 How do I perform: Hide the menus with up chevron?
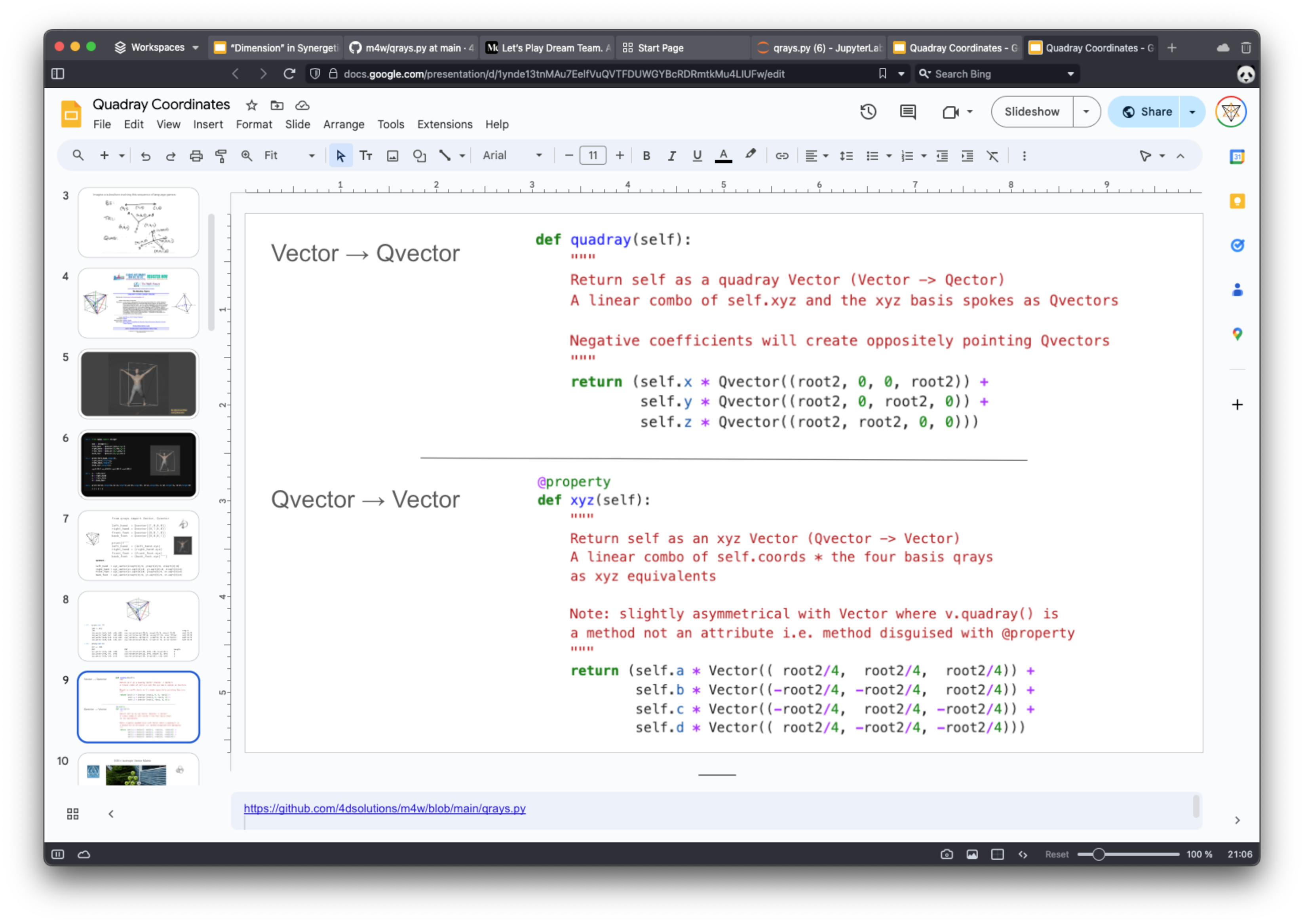click(1180, 155)
